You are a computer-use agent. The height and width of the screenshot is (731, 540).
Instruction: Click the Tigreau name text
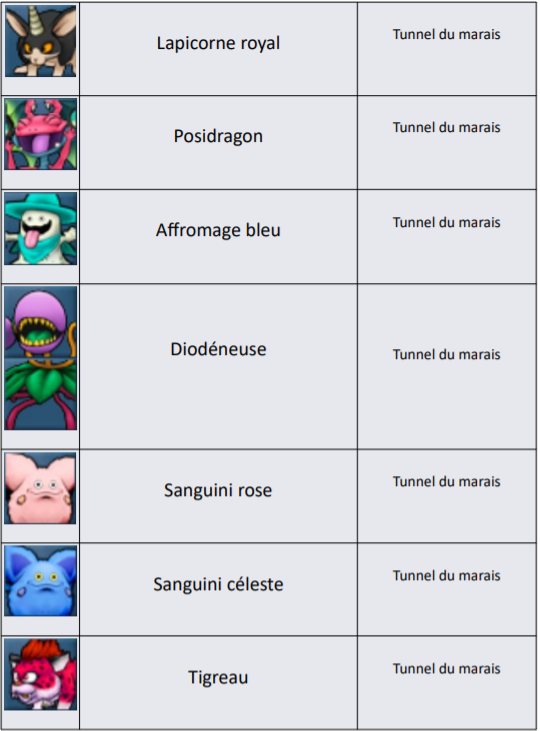(x=218, y=677)
